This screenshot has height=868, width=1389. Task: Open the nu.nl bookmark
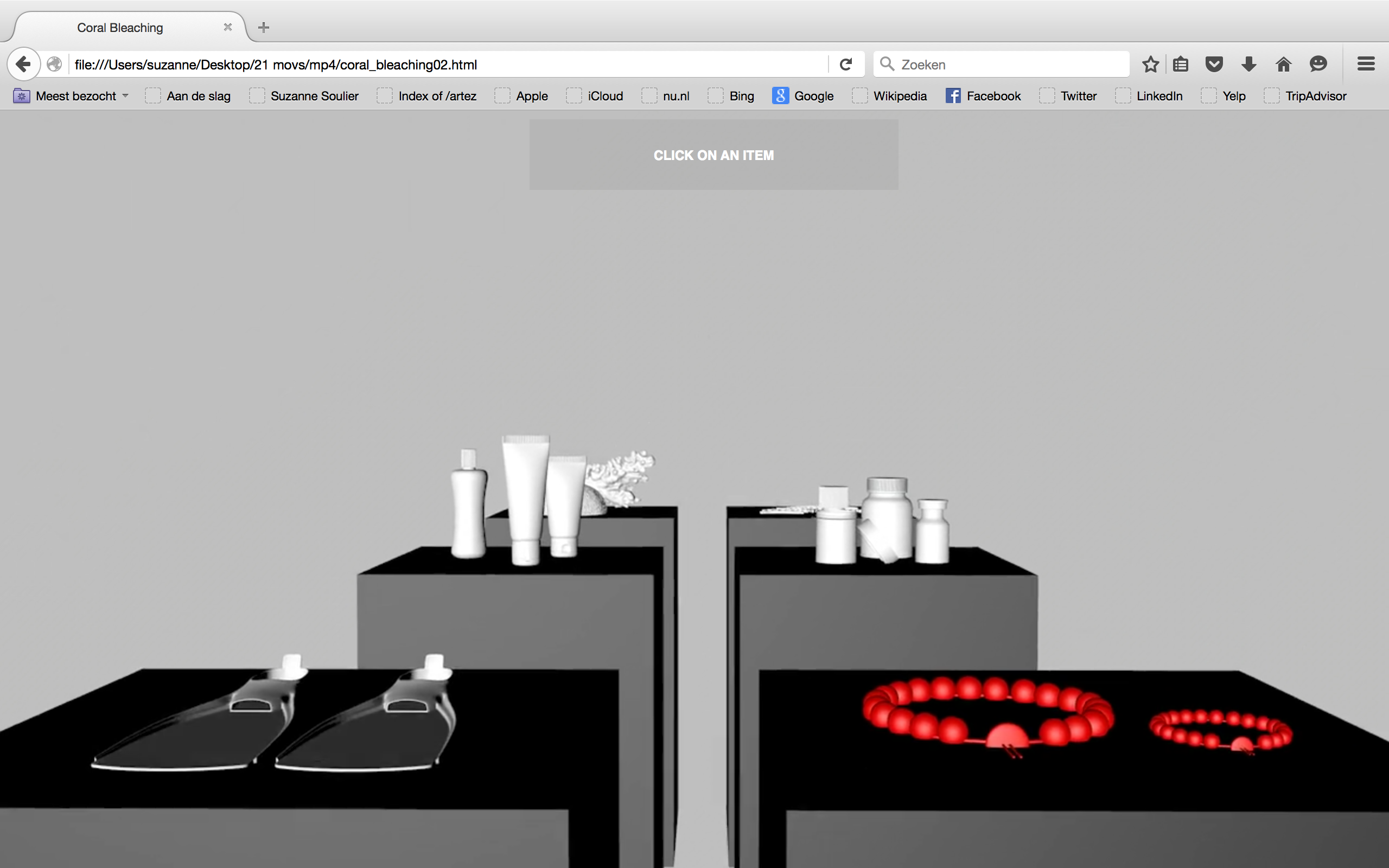click(x=666, y=96)
